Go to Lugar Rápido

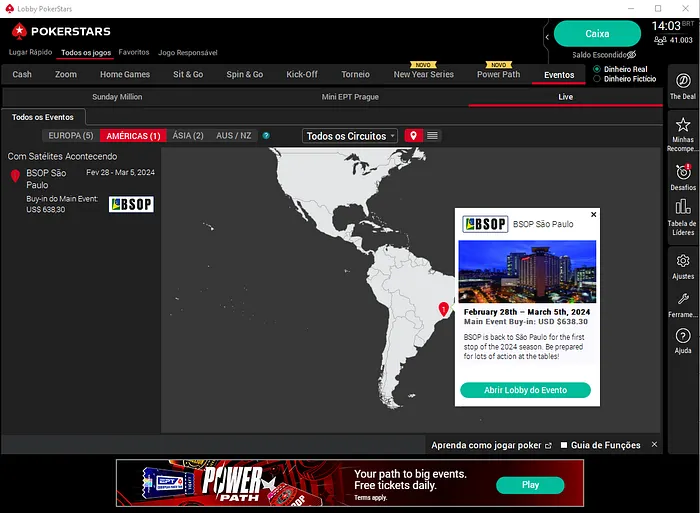click(30, 52)
